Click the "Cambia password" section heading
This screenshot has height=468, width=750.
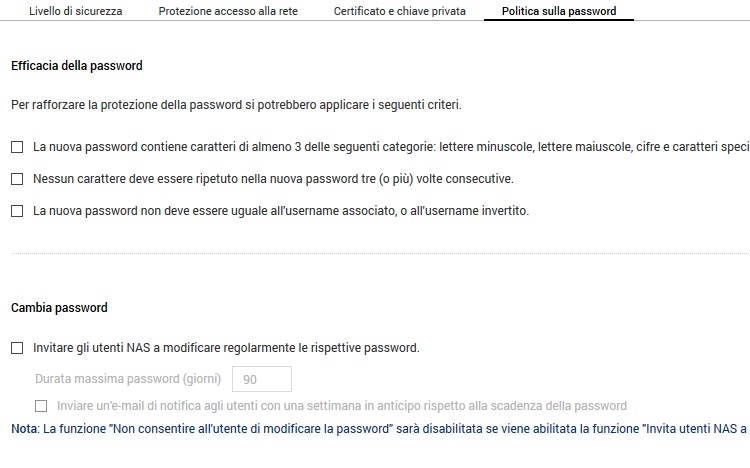(59, 308)
